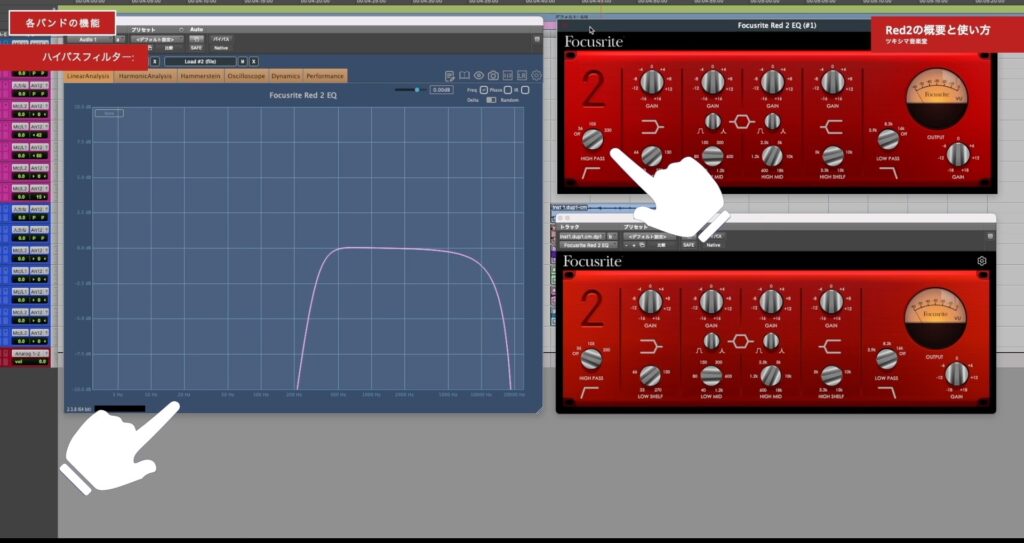1024x543 pixels.
Task: Adjust the analyzer gain slider near 0.00dB
Action: (417, 90)
